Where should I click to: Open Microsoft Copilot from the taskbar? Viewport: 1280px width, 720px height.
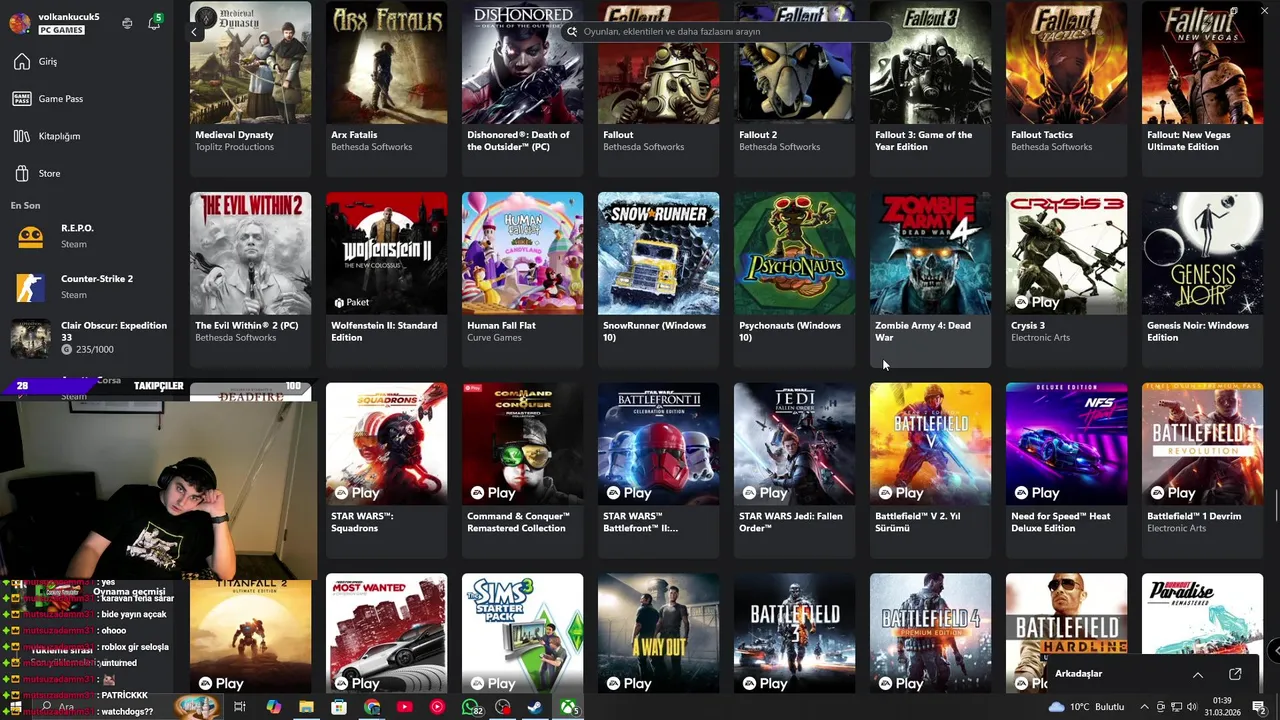273,707
